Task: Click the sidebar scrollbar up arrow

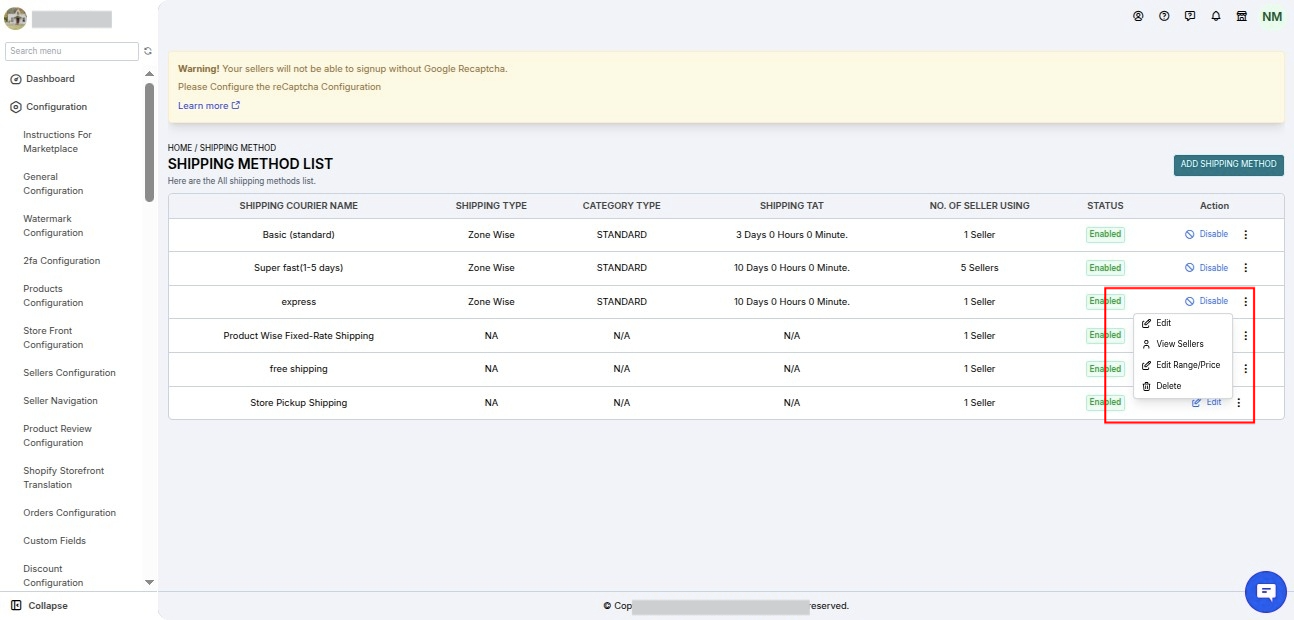Action: tap(150, 74)
